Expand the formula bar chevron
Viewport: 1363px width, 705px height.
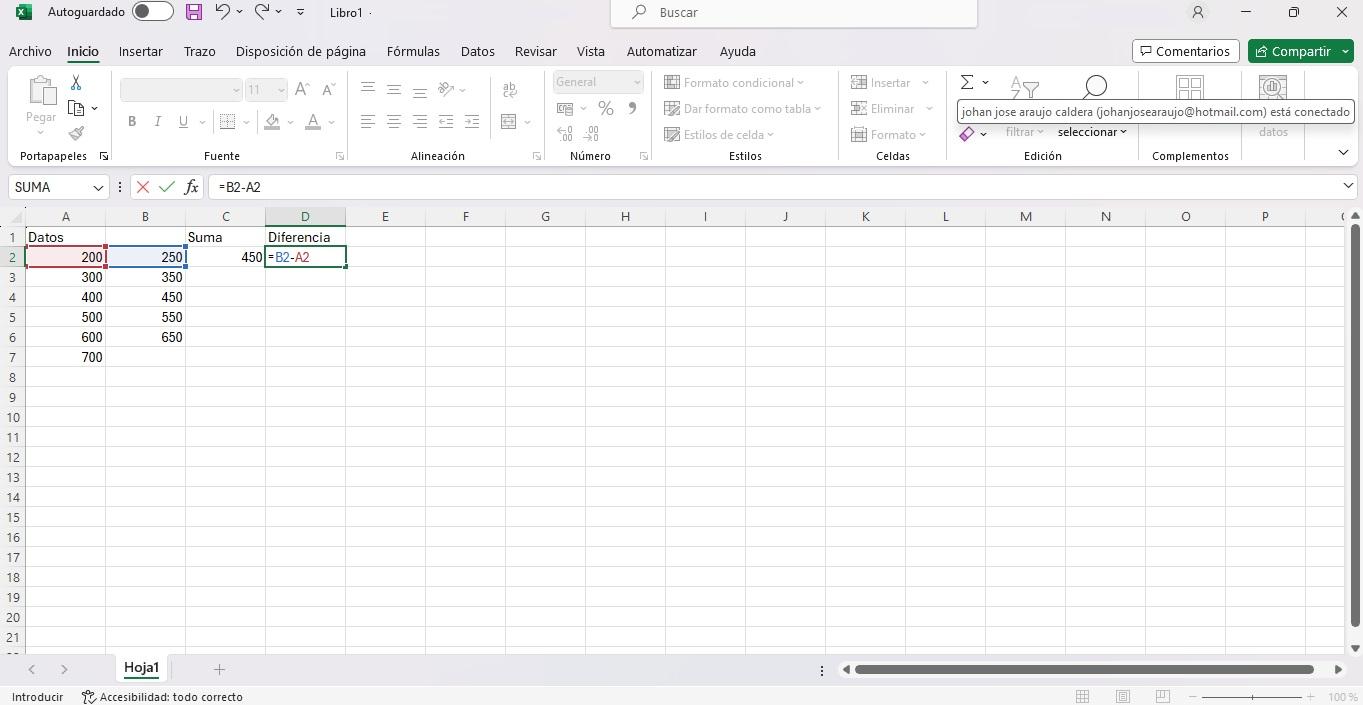pos(1347,186)
